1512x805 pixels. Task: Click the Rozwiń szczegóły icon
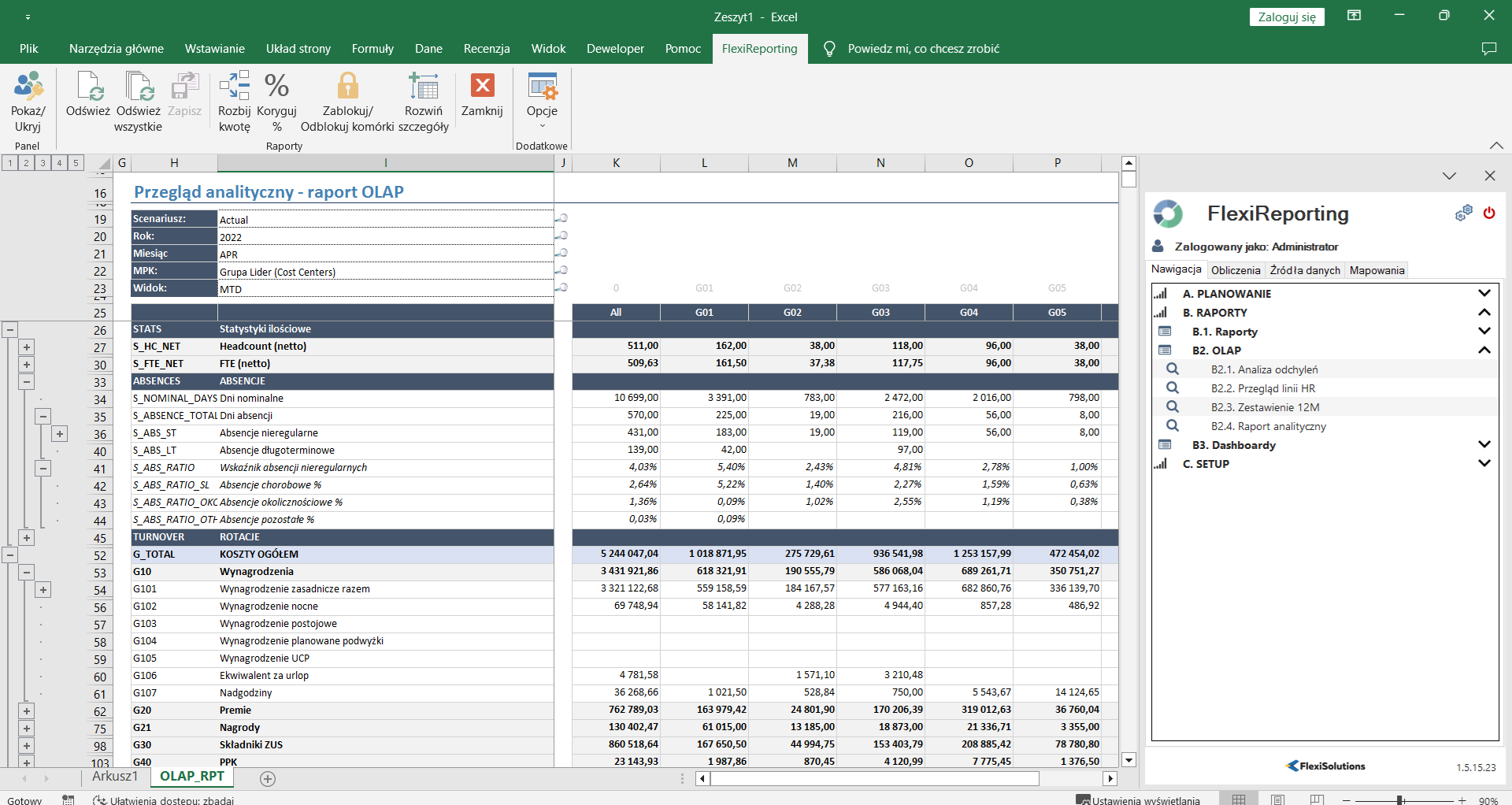click(x=424, y=87)
